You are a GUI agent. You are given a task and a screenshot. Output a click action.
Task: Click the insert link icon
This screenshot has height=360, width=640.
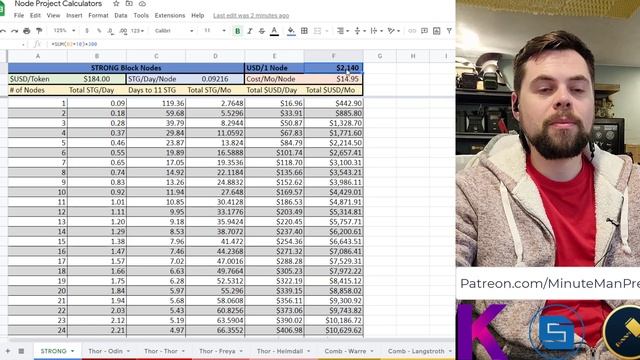coord(412,31)
